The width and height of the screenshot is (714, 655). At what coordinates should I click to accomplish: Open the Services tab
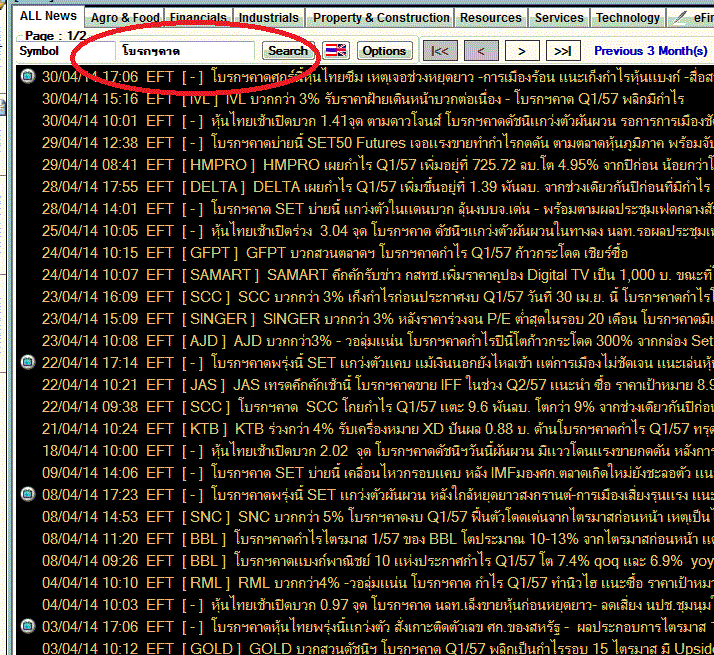click(559, 18)
